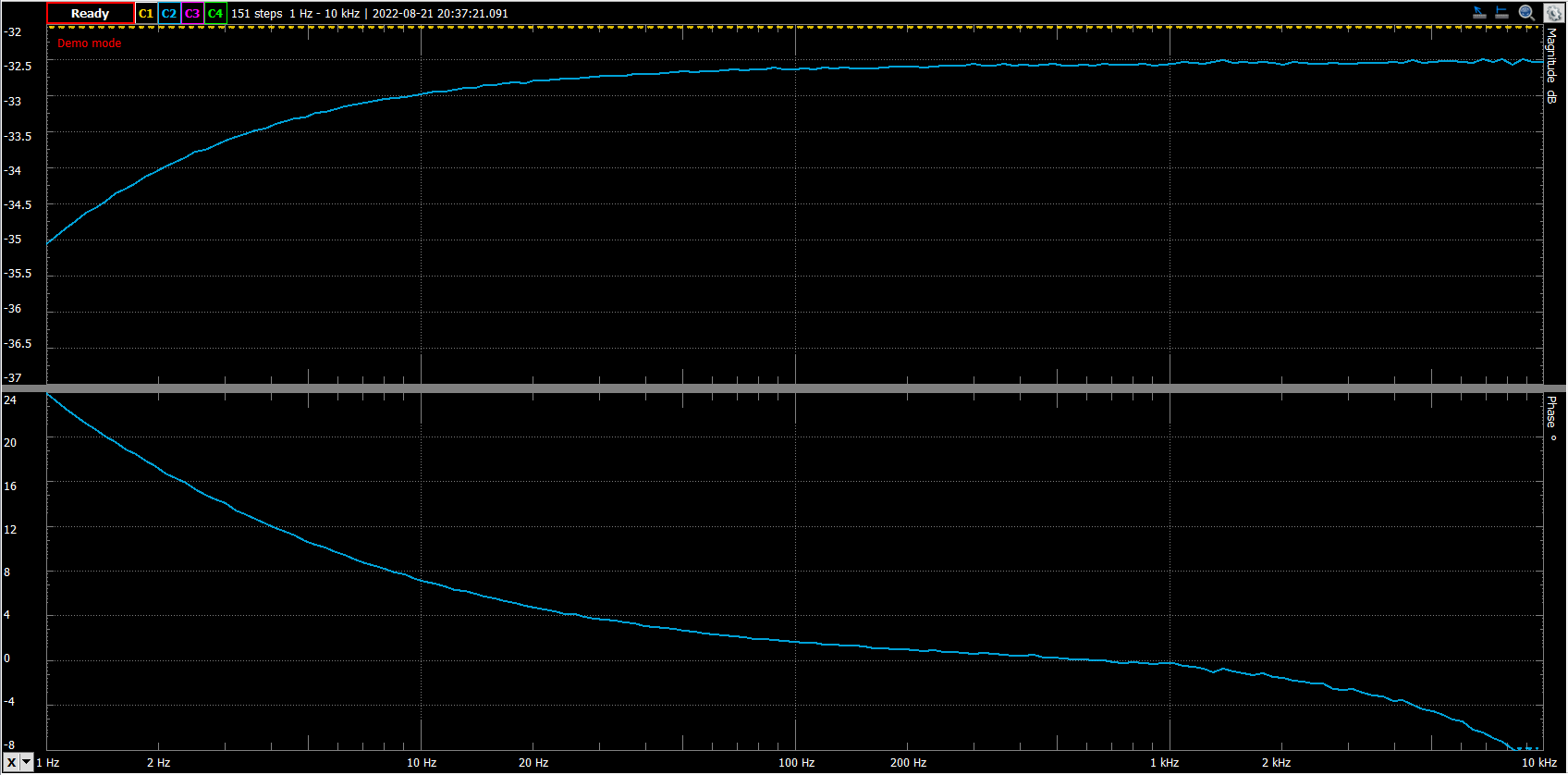
Task: Toggle channel C3
Action: tap(192, 14)
